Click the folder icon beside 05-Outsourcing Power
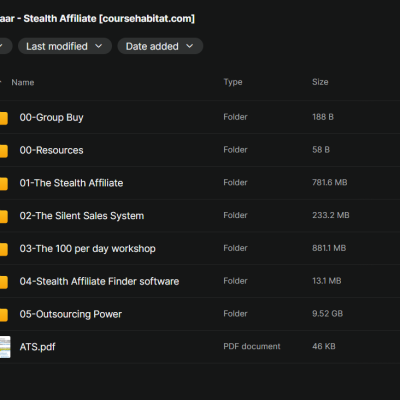The image size is (400, 400). (4, 315)
